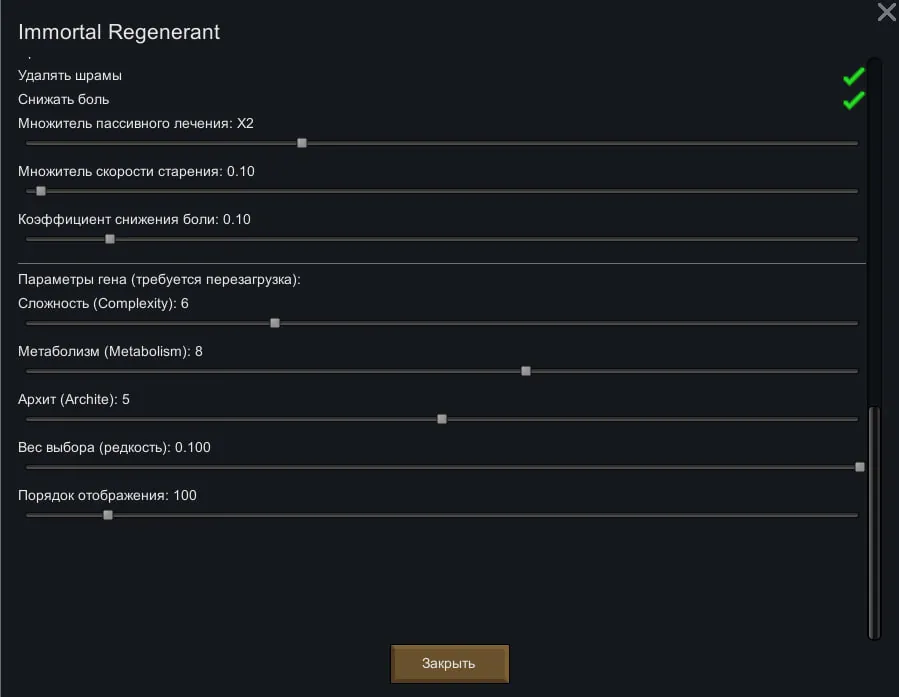Close the Immortal Regenerant window with the X
Image resolution: width=899 pixels, height=697 pixels.
(x=886, y=13)
